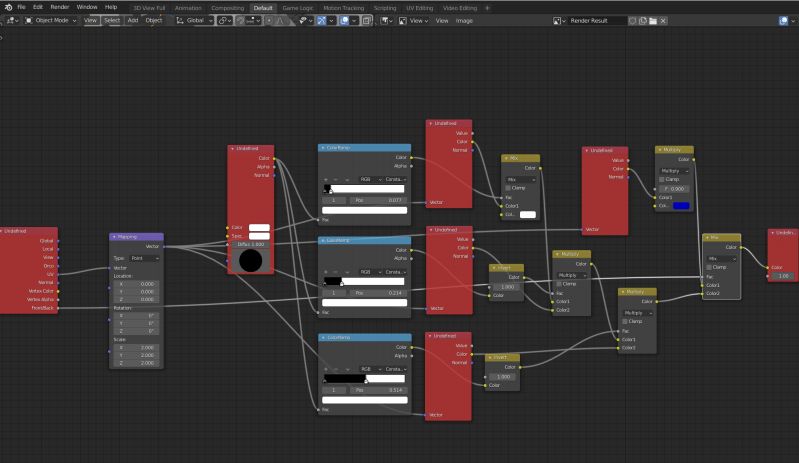Open the pivot point link icon
The image size is (799, 463).
[x=224, y=20]
